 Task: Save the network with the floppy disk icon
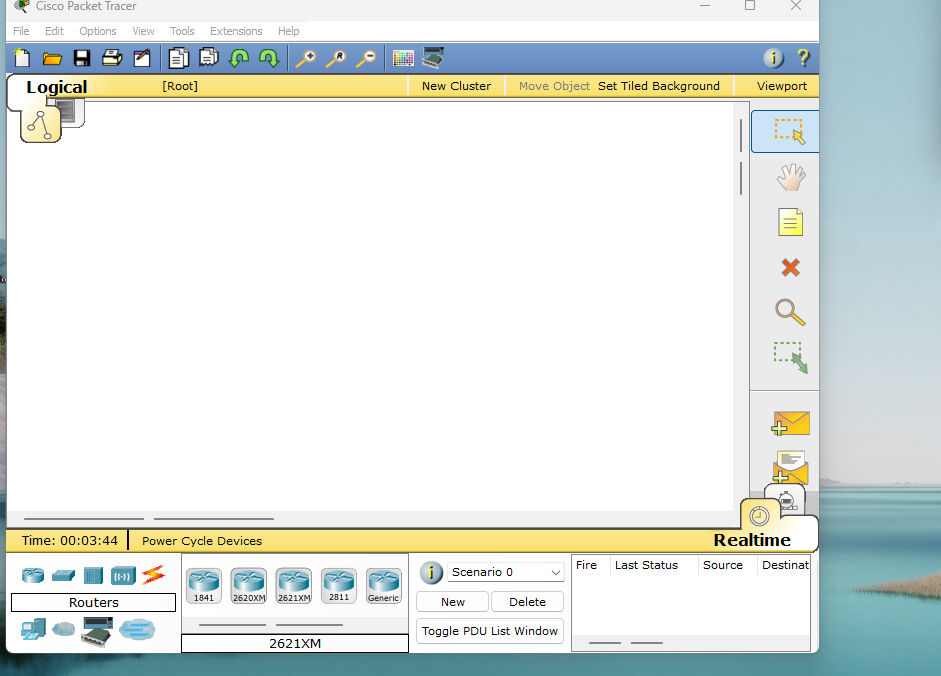82,58
